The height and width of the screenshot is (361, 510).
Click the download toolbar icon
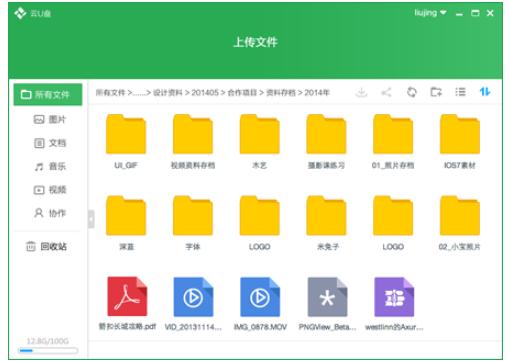[x=361, y=92]
